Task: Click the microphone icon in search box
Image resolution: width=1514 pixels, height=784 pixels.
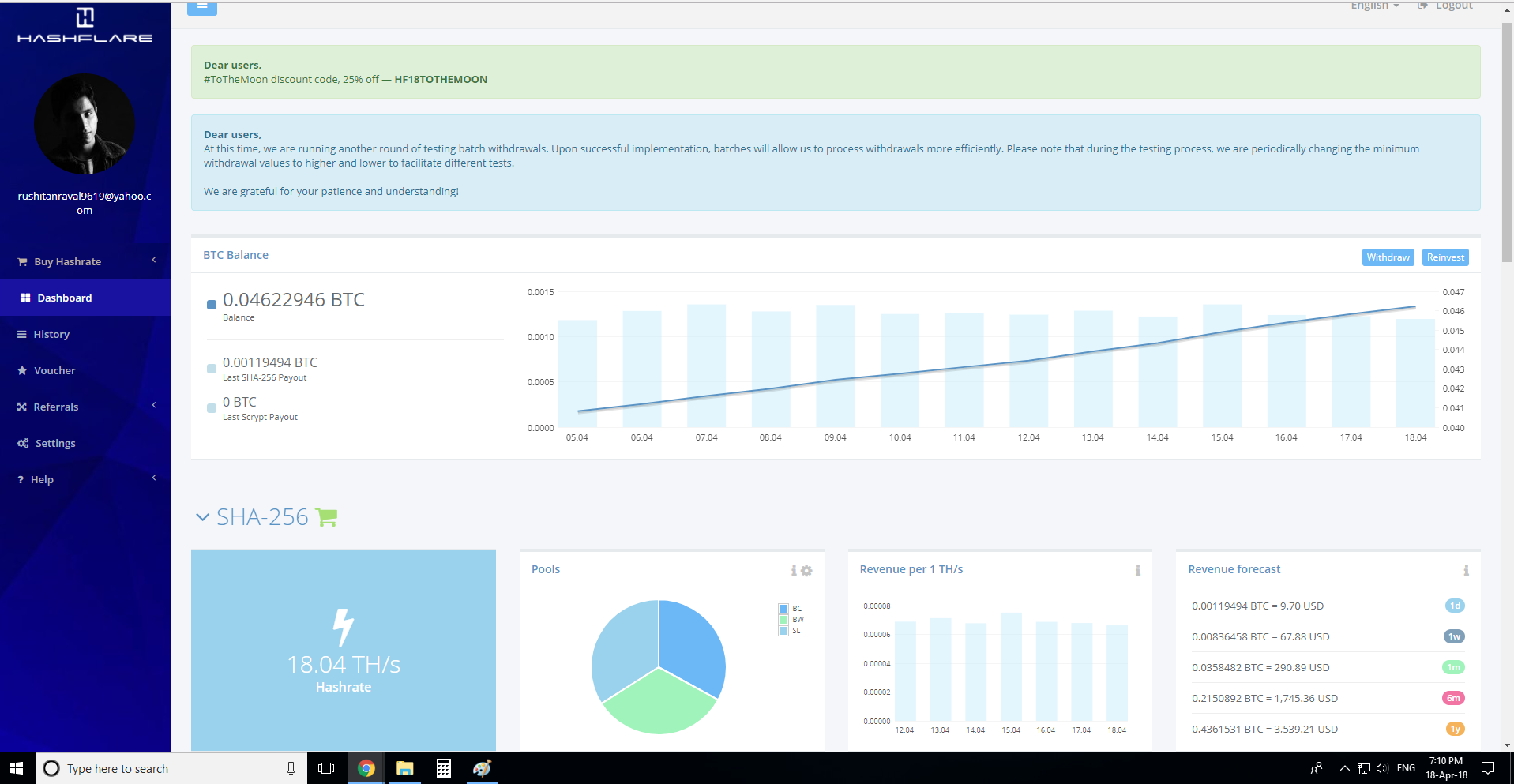Action: (x=291, y=768)
